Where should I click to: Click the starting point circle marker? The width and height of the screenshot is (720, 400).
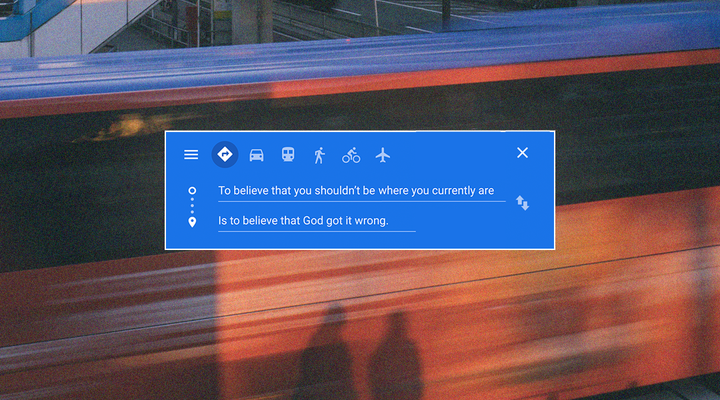[x=192, y=190]
